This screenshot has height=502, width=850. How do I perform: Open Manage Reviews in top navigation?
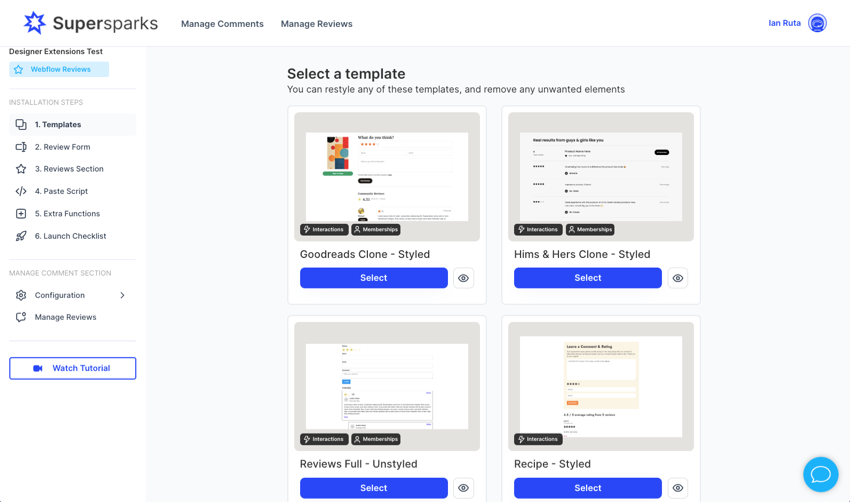point(317,24)
